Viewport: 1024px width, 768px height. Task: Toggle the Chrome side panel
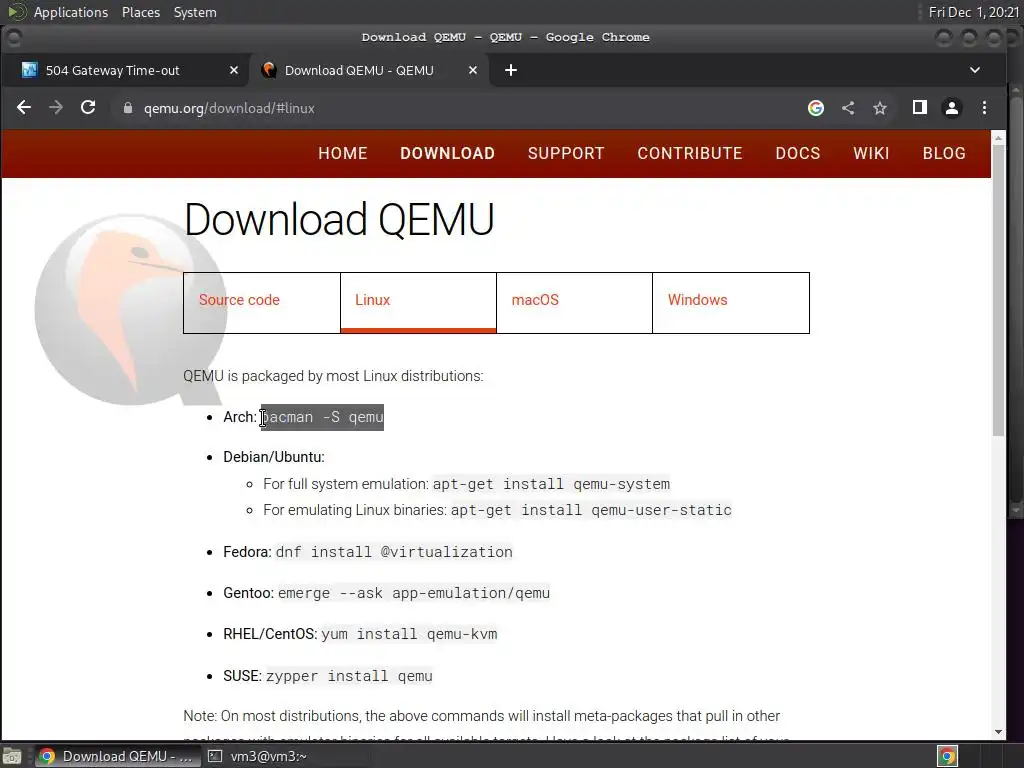click(x=920, y=108)
